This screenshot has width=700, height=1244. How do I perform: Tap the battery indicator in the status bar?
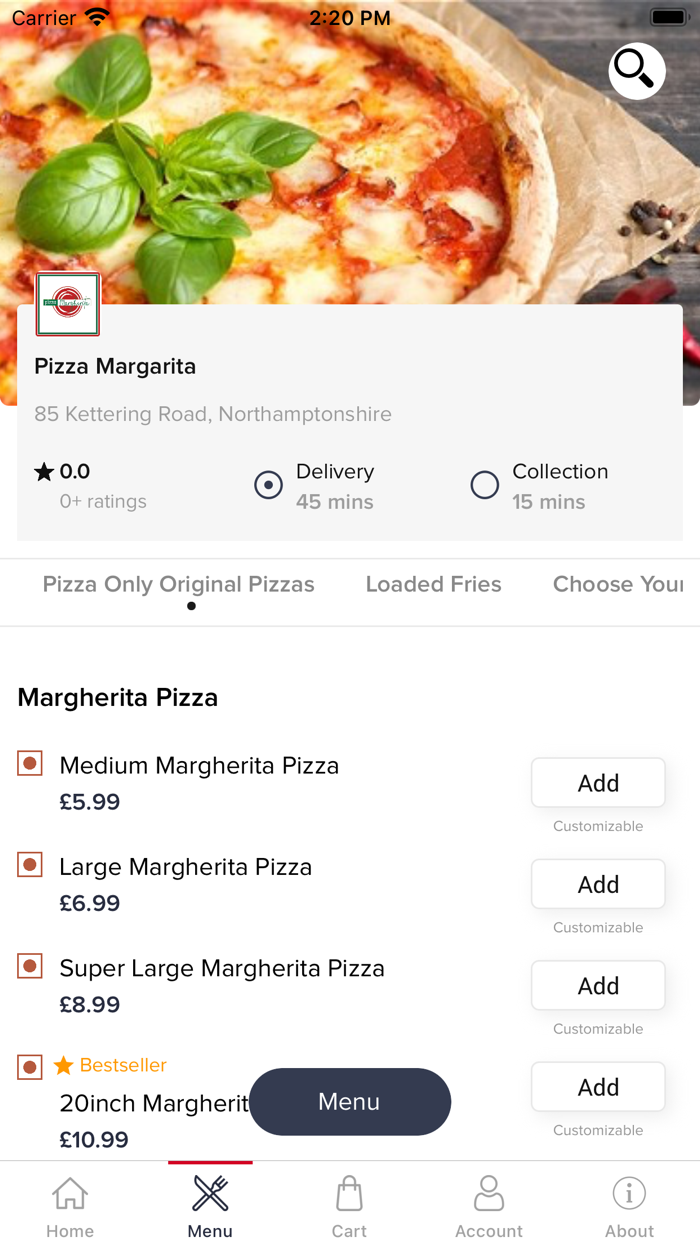(668, 16)
